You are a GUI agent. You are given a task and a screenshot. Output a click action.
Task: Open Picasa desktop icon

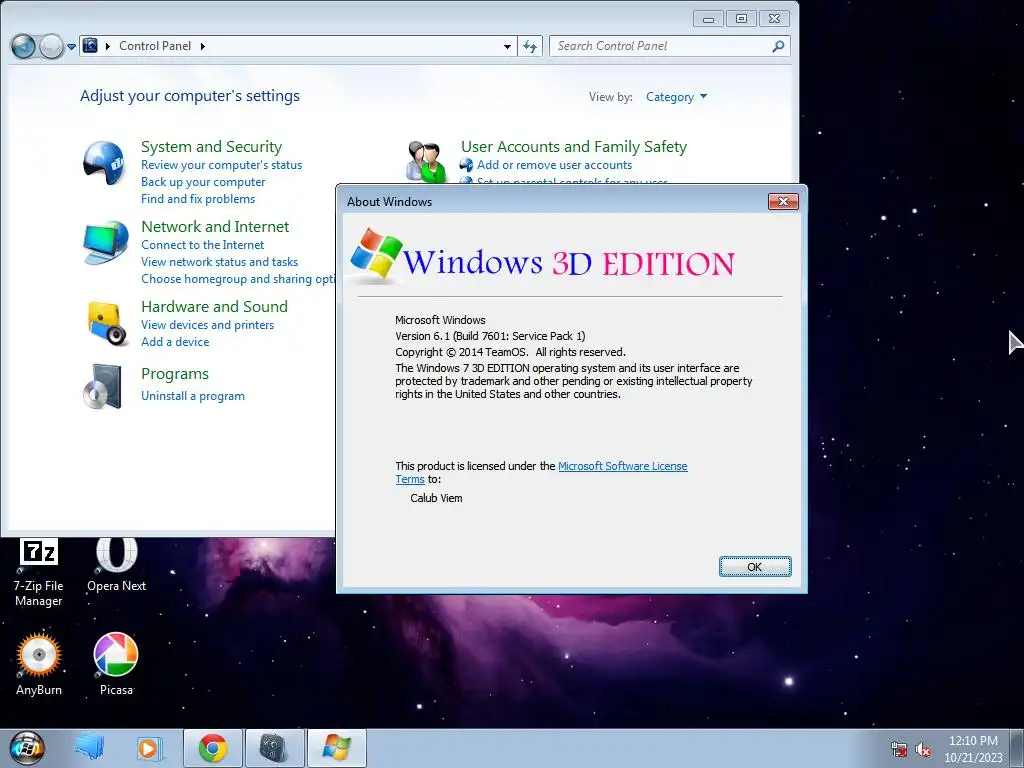[x=116, y=664]
